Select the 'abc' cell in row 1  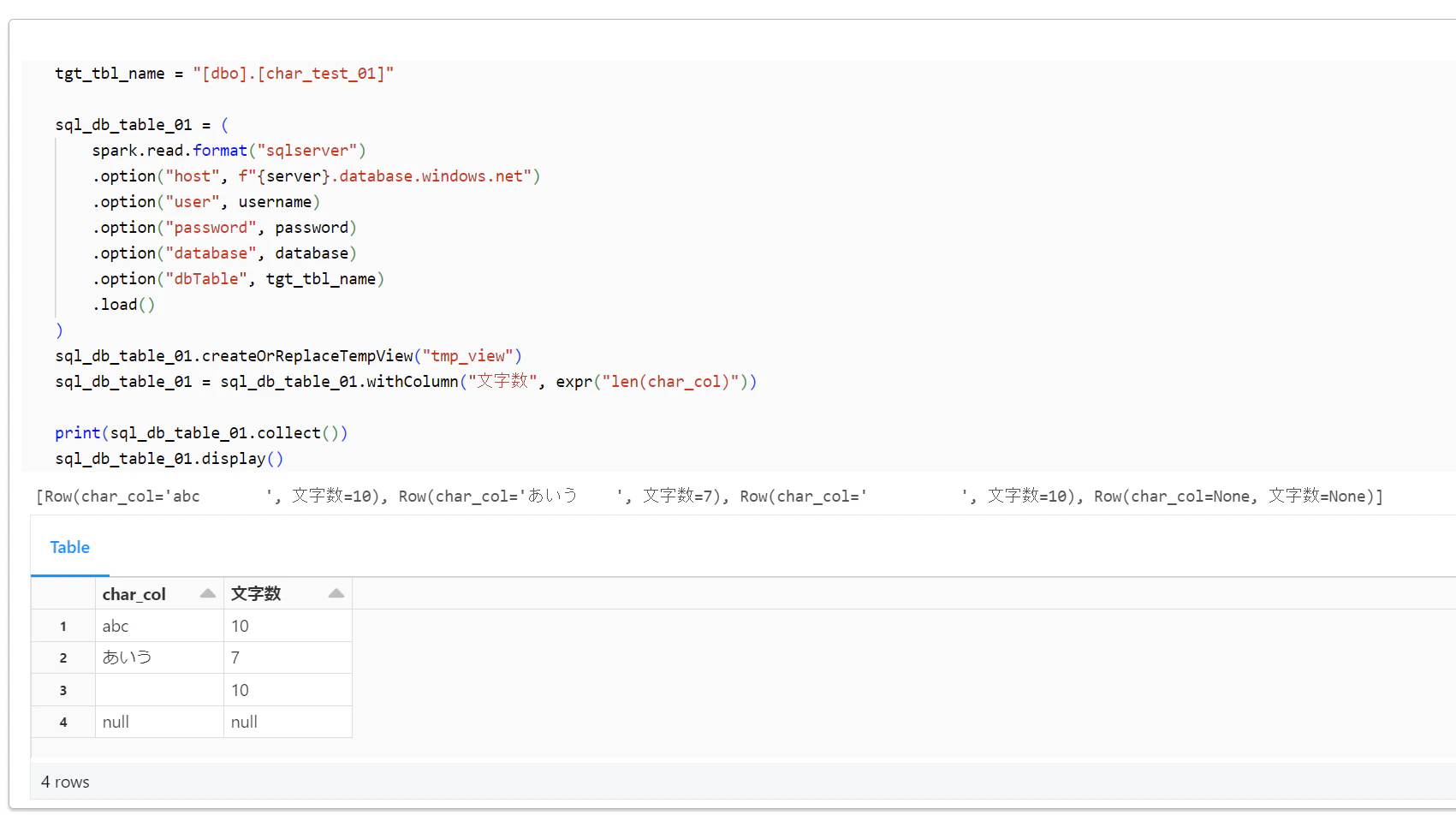coord(159,626)
